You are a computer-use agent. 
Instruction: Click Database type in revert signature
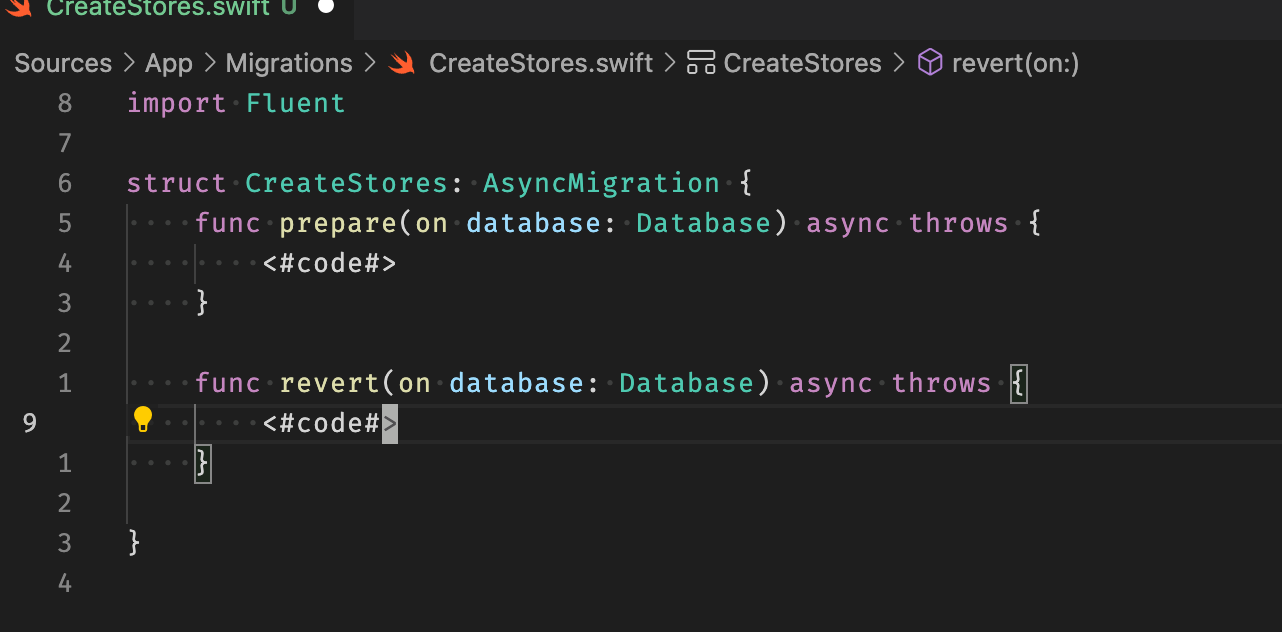(x=687, y=383)
